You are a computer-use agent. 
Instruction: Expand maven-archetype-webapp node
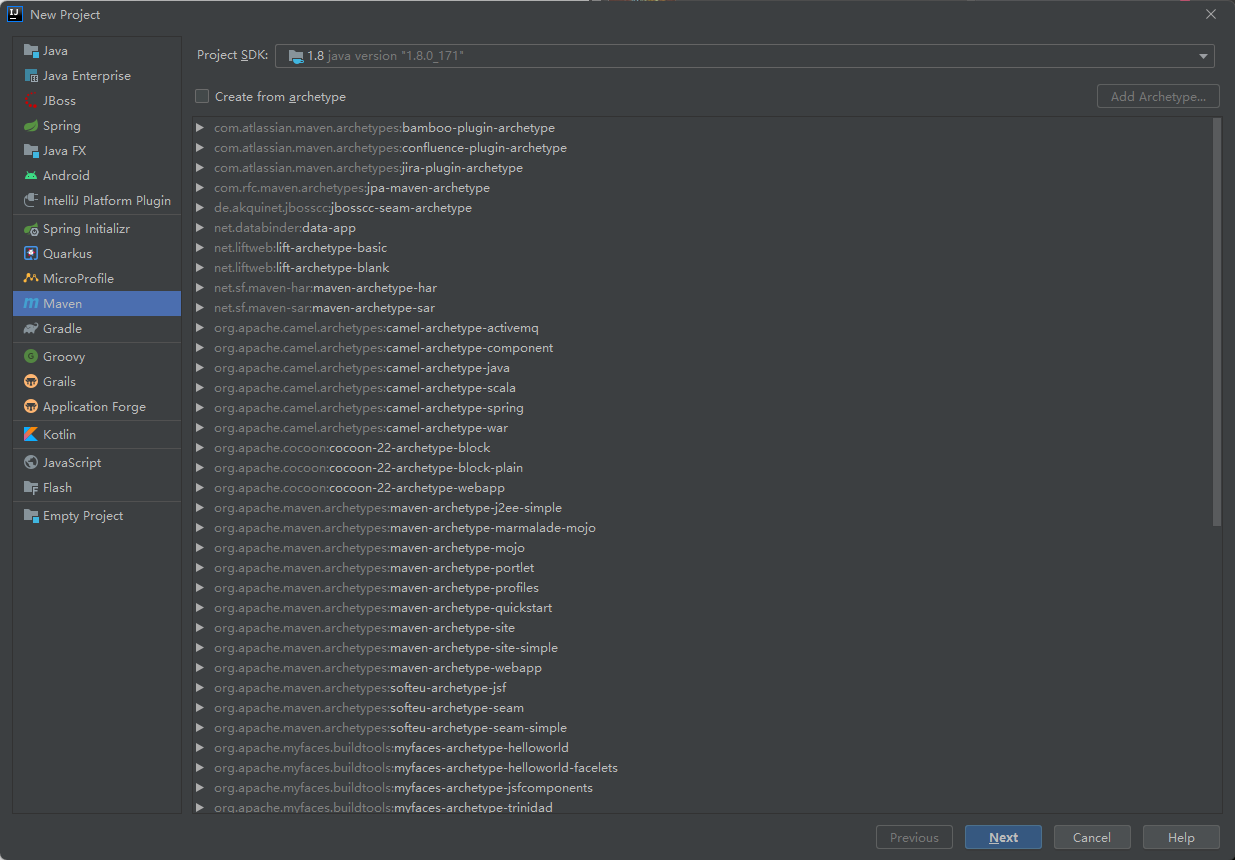(200, 668)
